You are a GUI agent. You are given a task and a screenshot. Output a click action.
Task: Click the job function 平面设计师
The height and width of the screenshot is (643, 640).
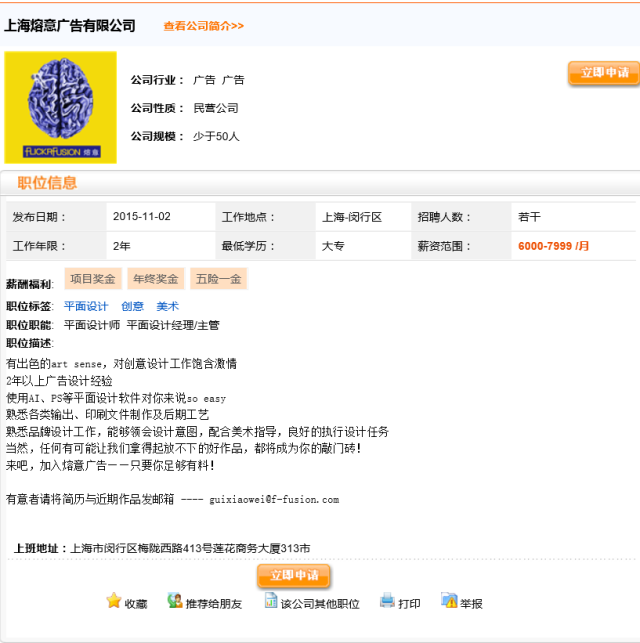[x=92, y=325]
